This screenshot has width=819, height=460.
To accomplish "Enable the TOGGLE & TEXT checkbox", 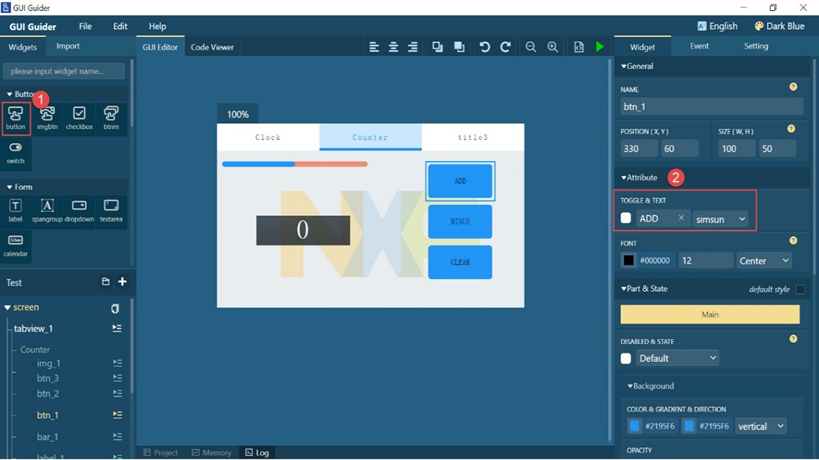I will point(626,218).
